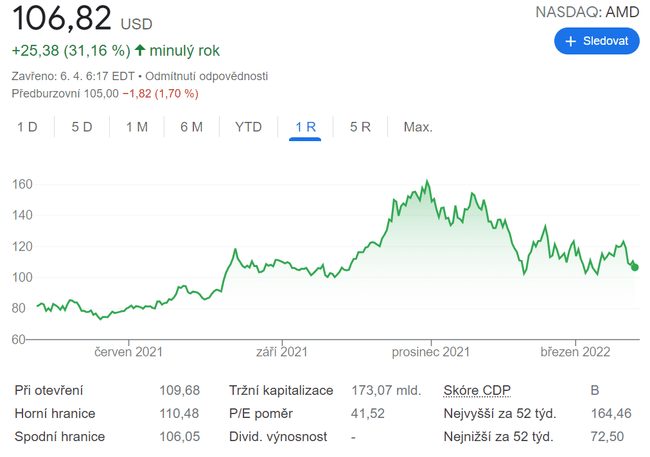This screenshot has height=457, width=650.
Task: Open the 6 M chart range
Action: point(191,127)
